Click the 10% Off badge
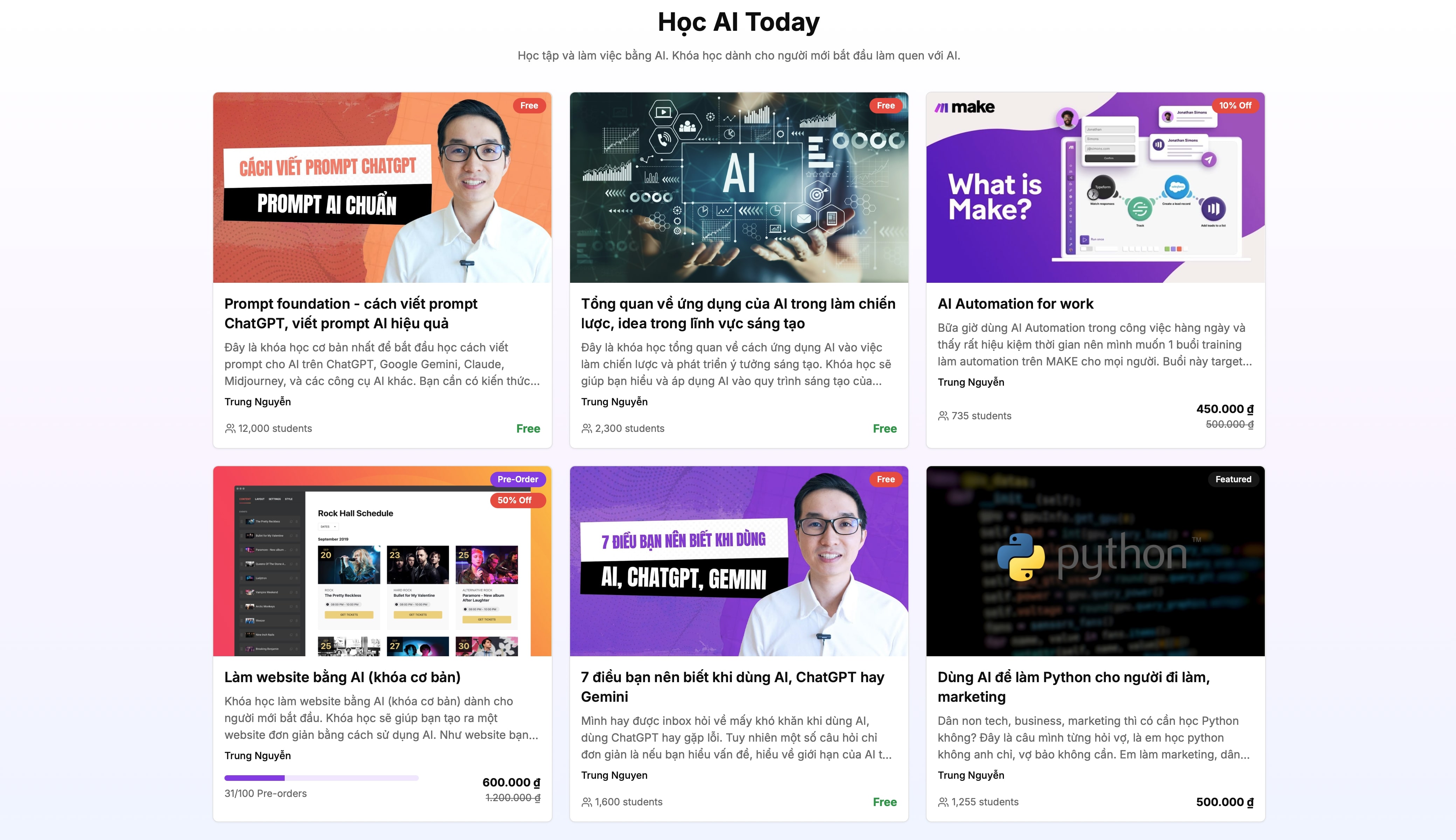 [1235, 106]
